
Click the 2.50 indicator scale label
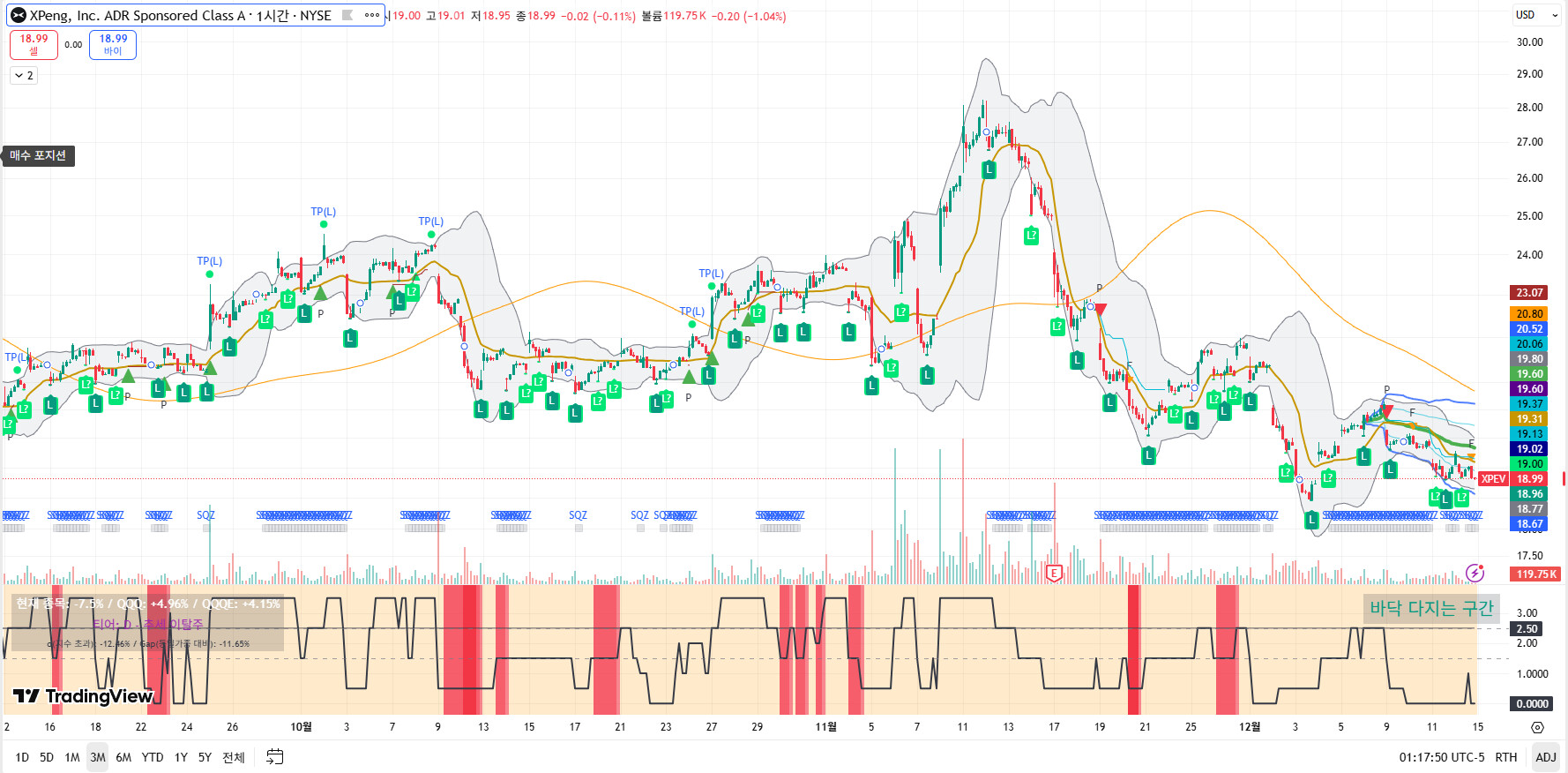tap(1527, 629)
